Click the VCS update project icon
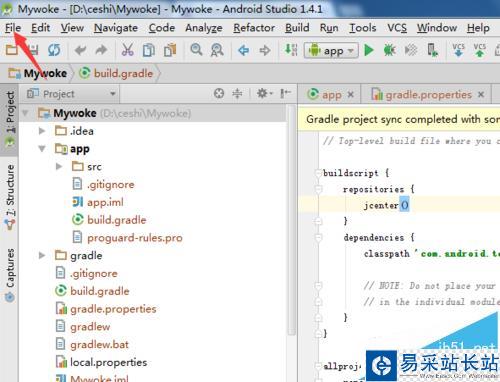500x382 pixels. tap(458, 50)
